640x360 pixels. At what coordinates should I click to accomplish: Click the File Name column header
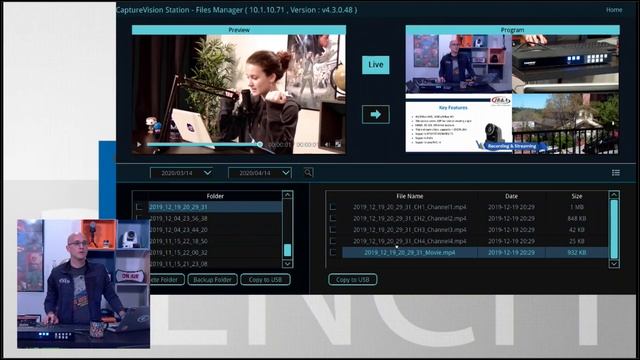click(409, 196)
